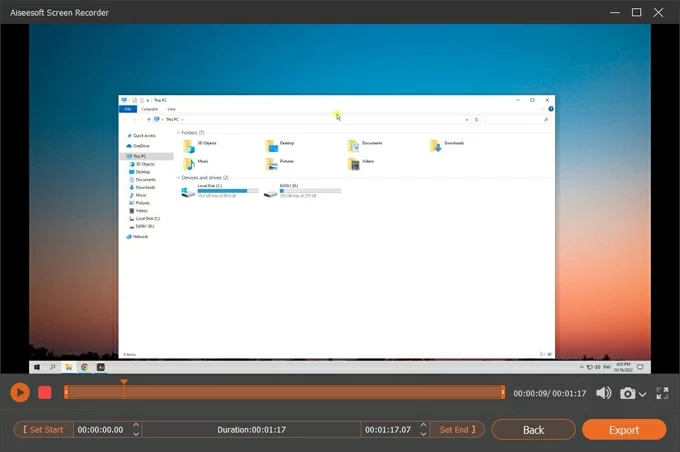Click the start time field 00:00:00.00
This screenshot has width=680, height=452.
98,430
